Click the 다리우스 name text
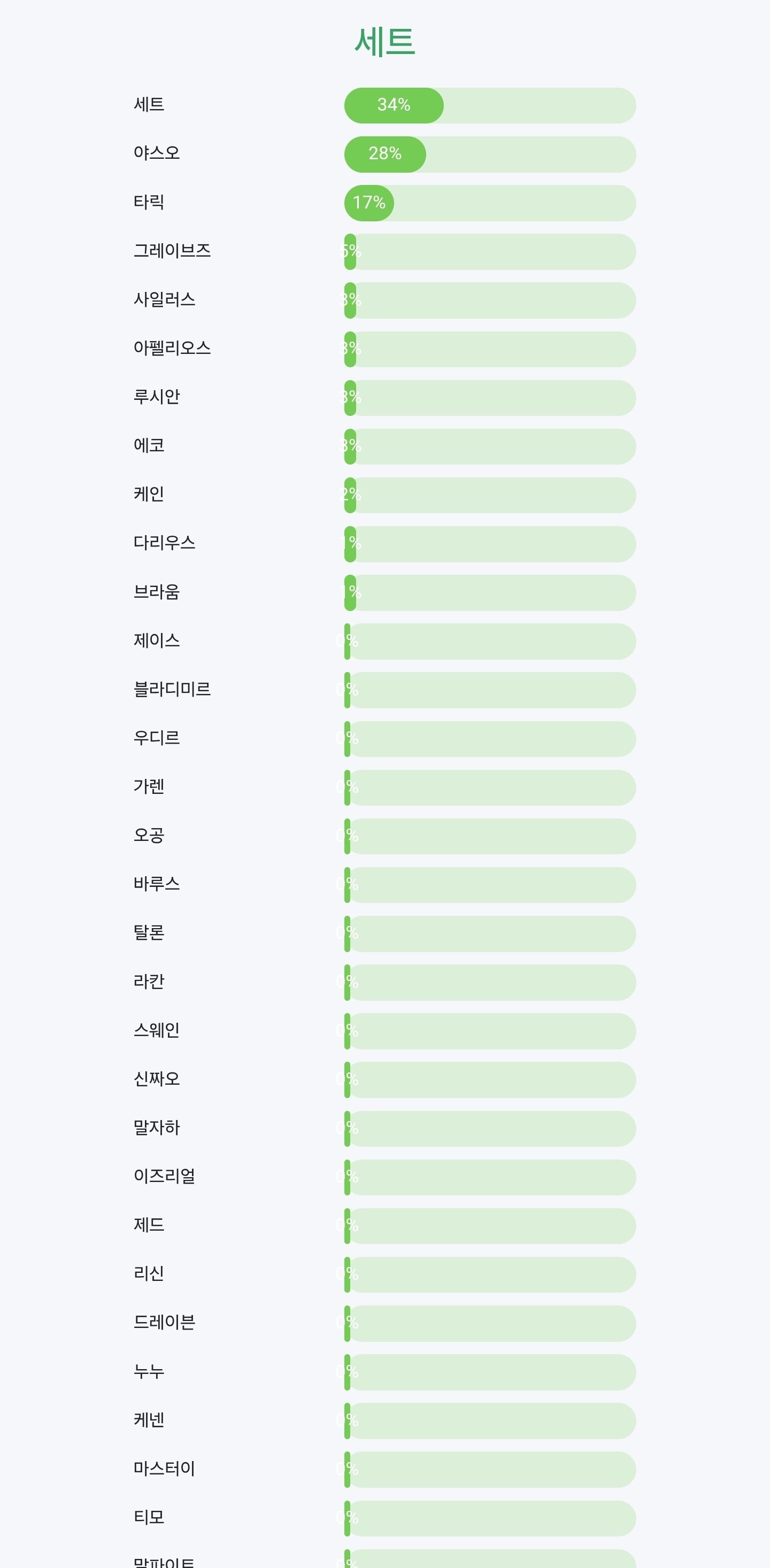This screenshot has width=770, height=1568. click(164, 543)
